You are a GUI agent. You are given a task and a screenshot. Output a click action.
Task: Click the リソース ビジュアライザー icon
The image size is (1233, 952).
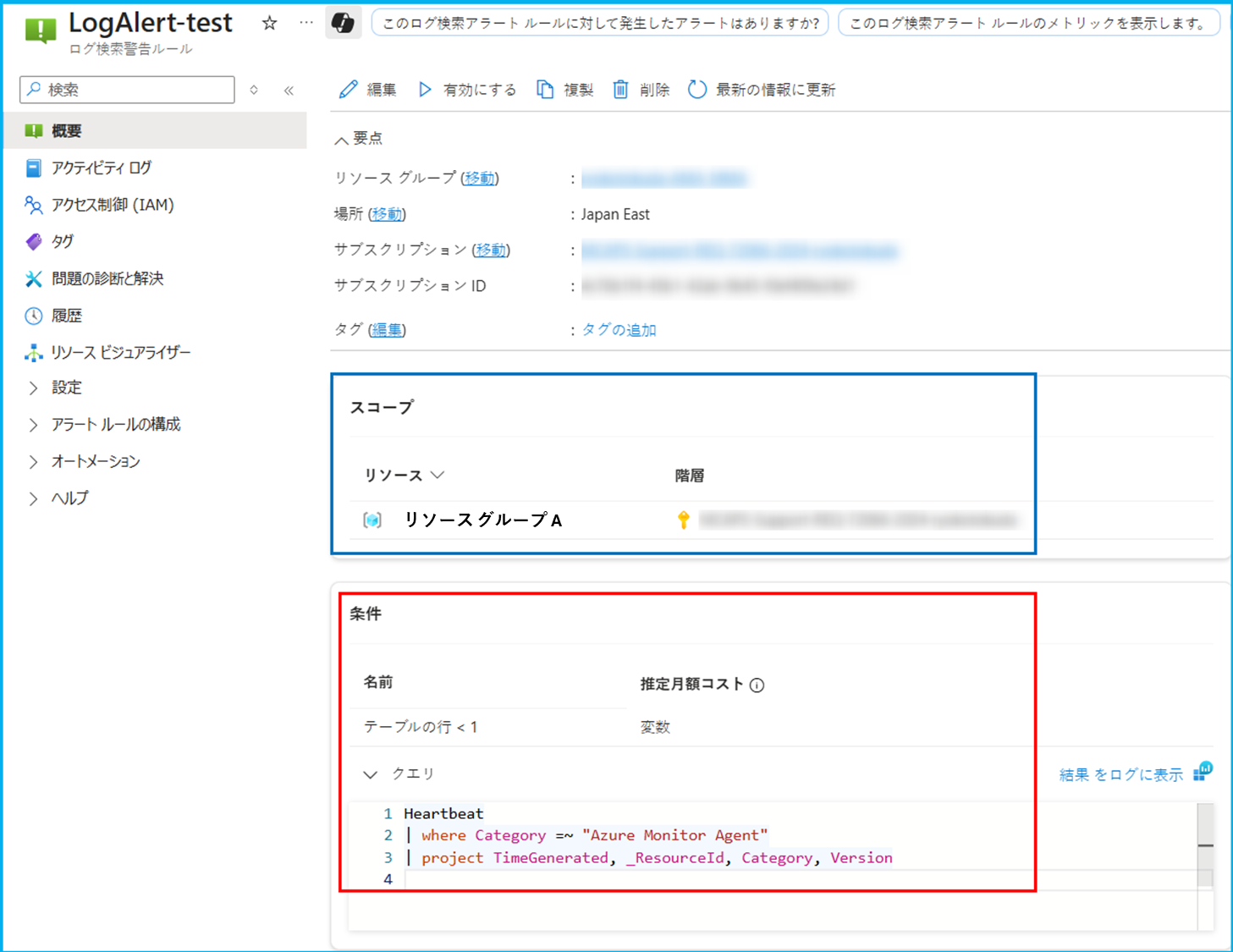[34, 353]
